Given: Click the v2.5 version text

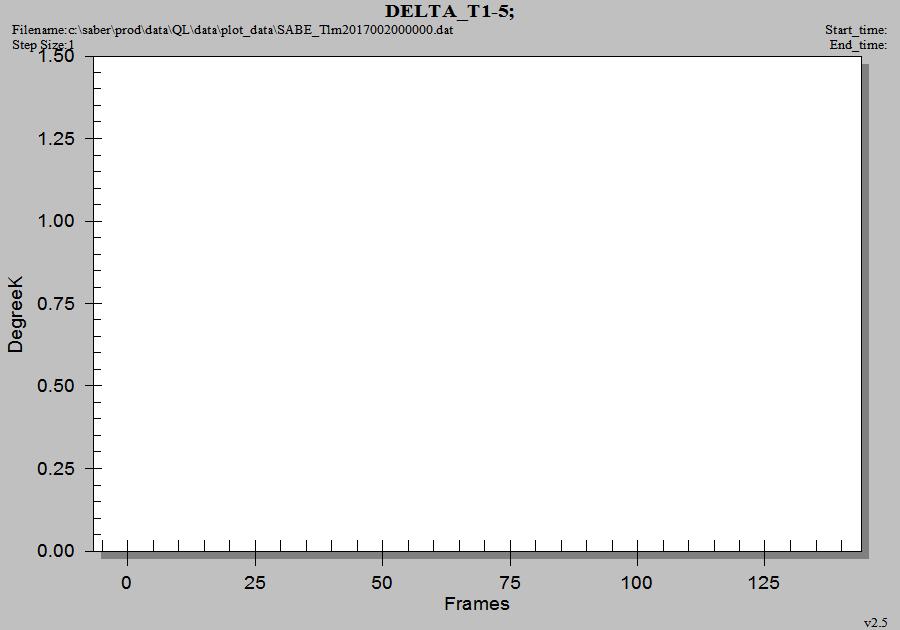Looking at the screenshot, I should click(x=875, y=623).
